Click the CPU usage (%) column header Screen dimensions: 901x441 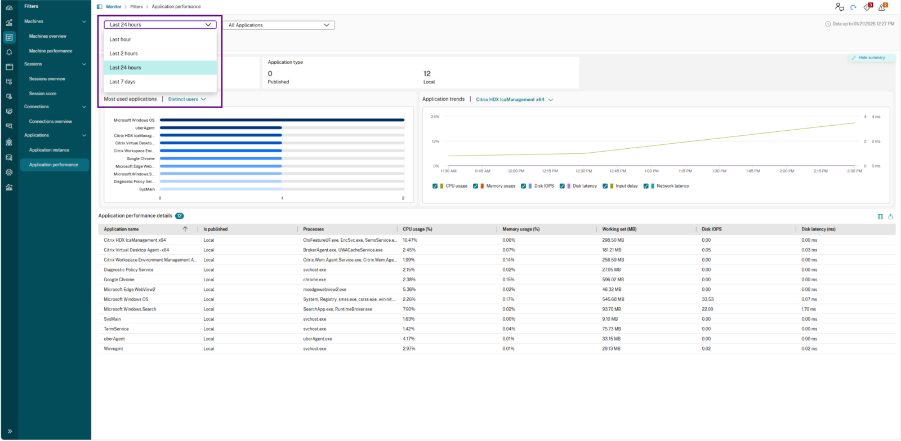417,229
